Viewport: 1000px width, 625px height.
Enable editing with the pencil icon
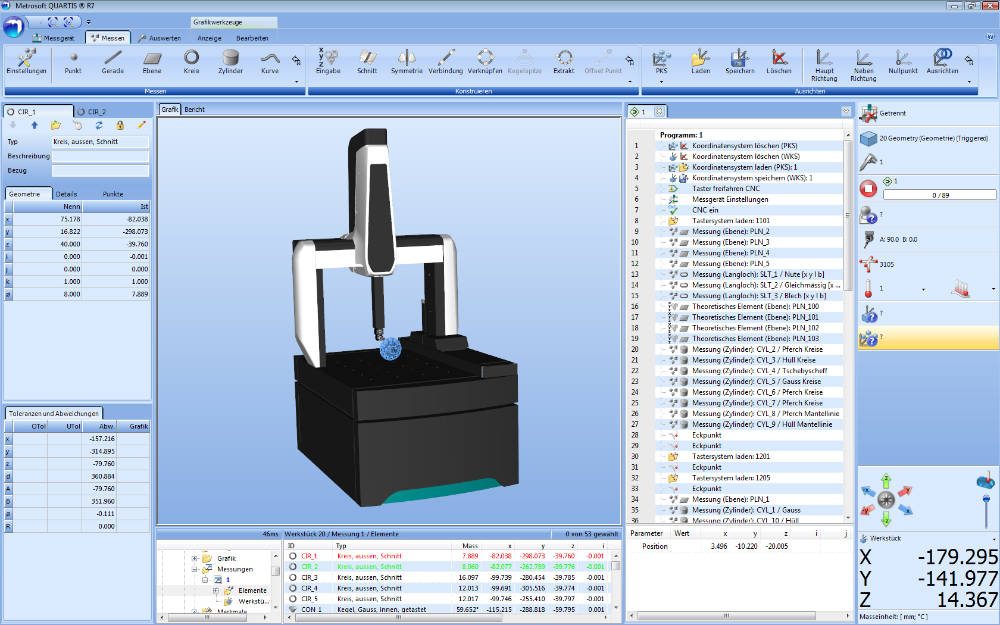point(142,125)
